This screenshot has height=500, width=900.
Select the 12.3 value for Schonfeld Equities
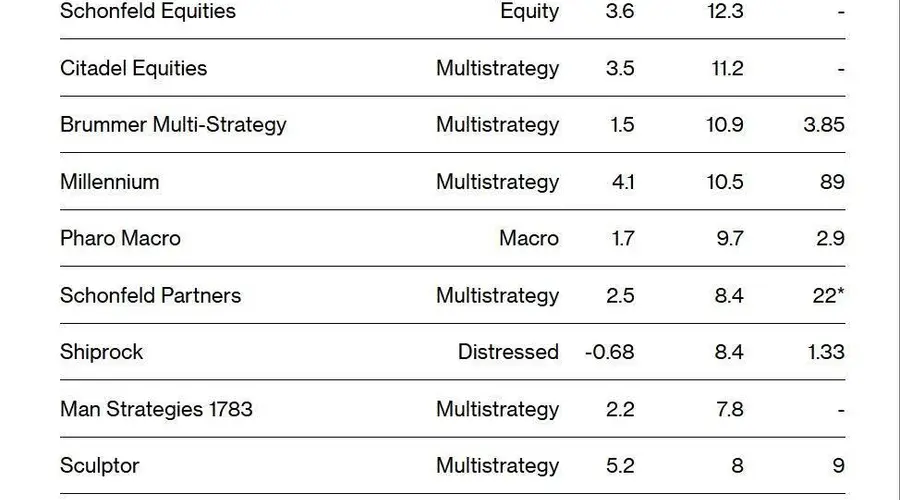tap(726, 11)
